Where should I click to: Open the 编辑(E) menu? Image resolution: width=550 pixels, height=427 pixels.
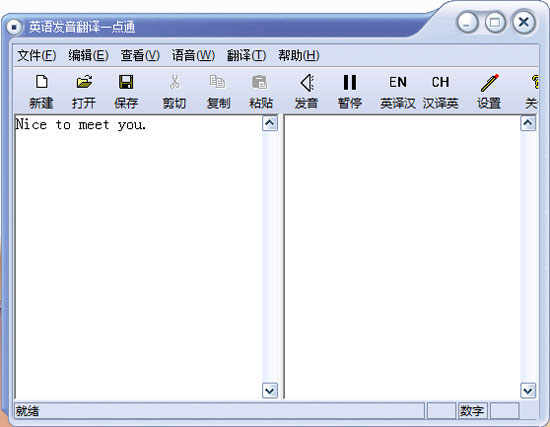[x=88, y=55]
